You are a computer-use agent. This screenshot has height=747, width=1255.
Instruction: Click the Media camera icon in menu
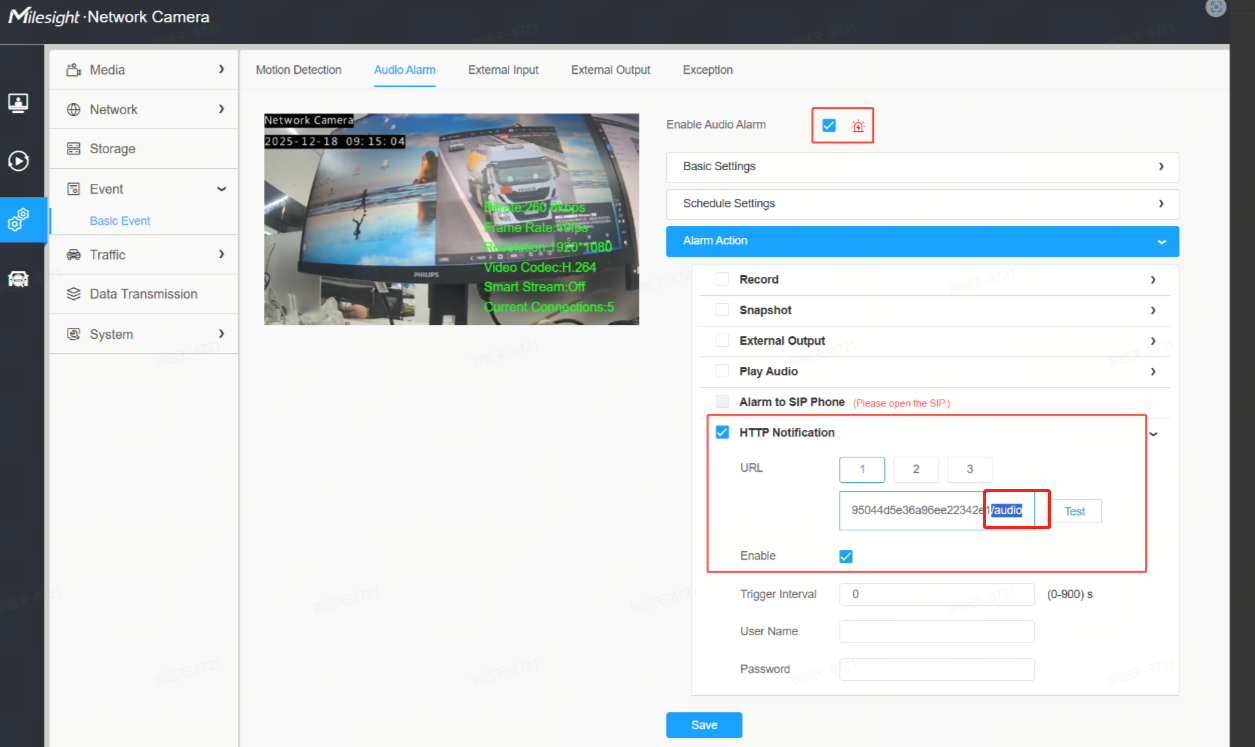(73, 70)
